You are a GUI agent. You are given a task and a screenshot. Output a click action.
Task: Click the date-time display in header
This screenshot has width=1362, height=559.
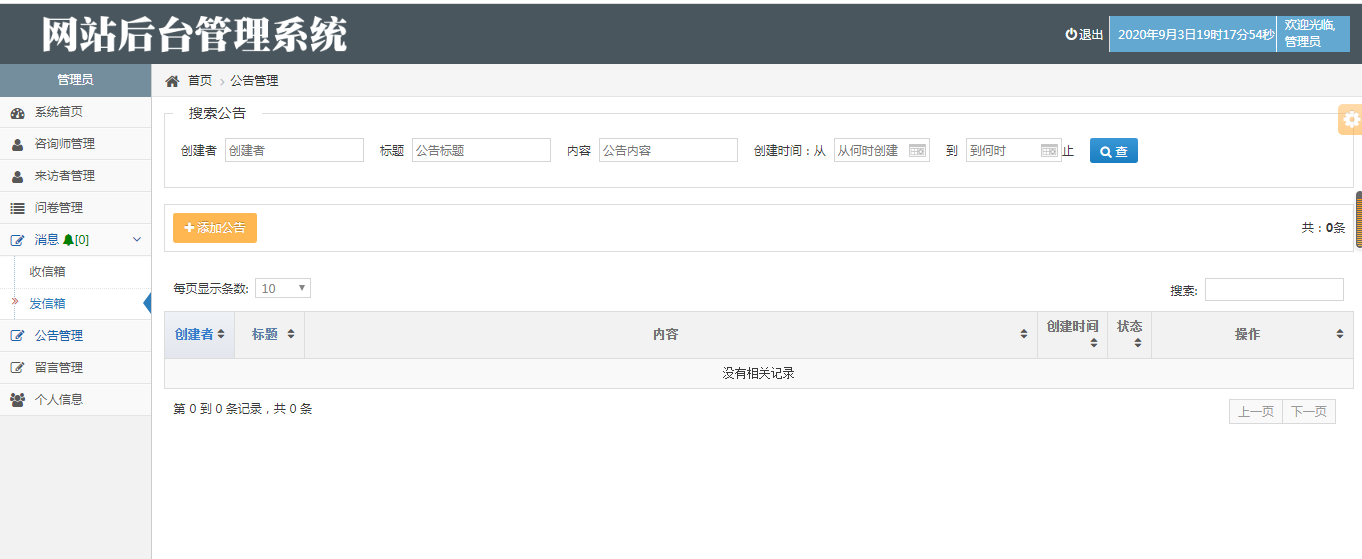pos(1194,34)
